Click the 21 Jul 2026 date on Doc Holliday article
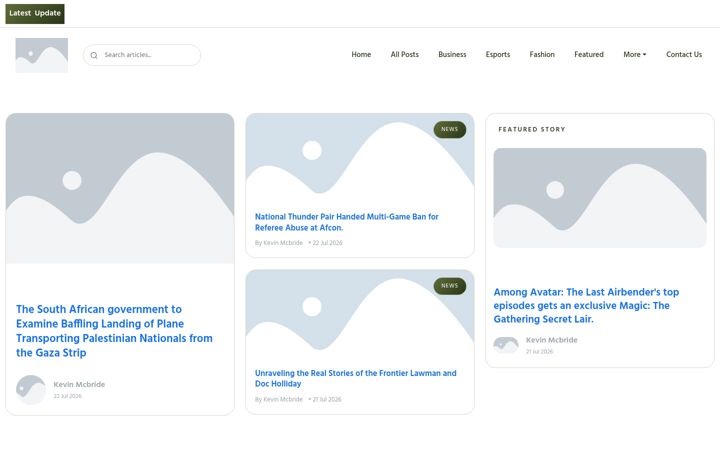720x450 pixels. point(326,399)
